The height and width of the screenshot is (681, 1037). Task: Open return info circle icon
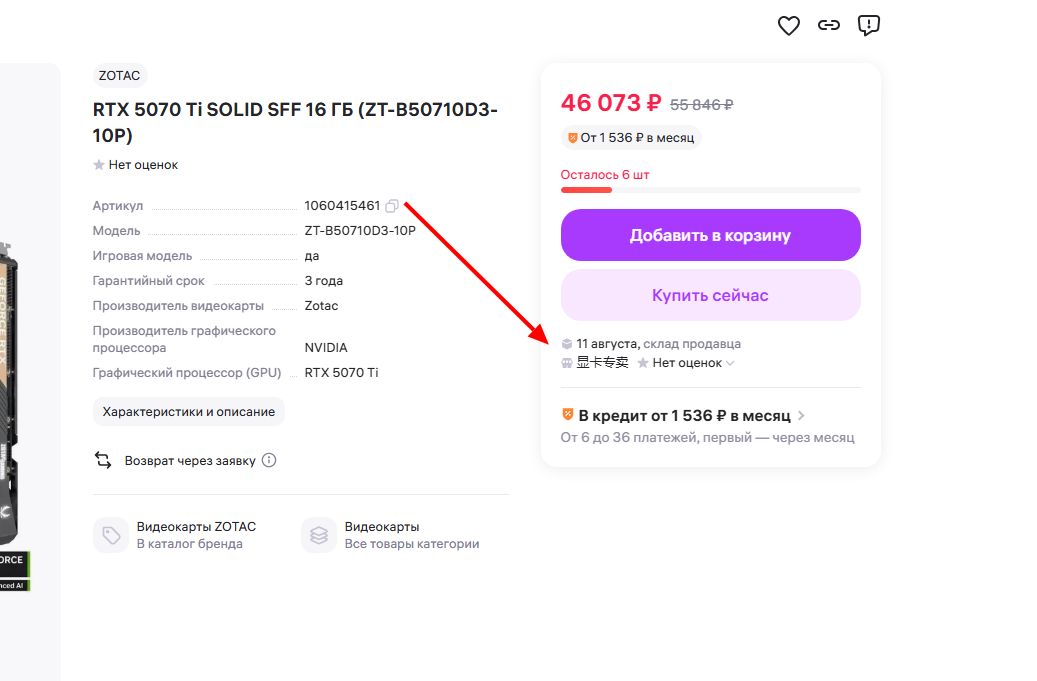[269, 460]
